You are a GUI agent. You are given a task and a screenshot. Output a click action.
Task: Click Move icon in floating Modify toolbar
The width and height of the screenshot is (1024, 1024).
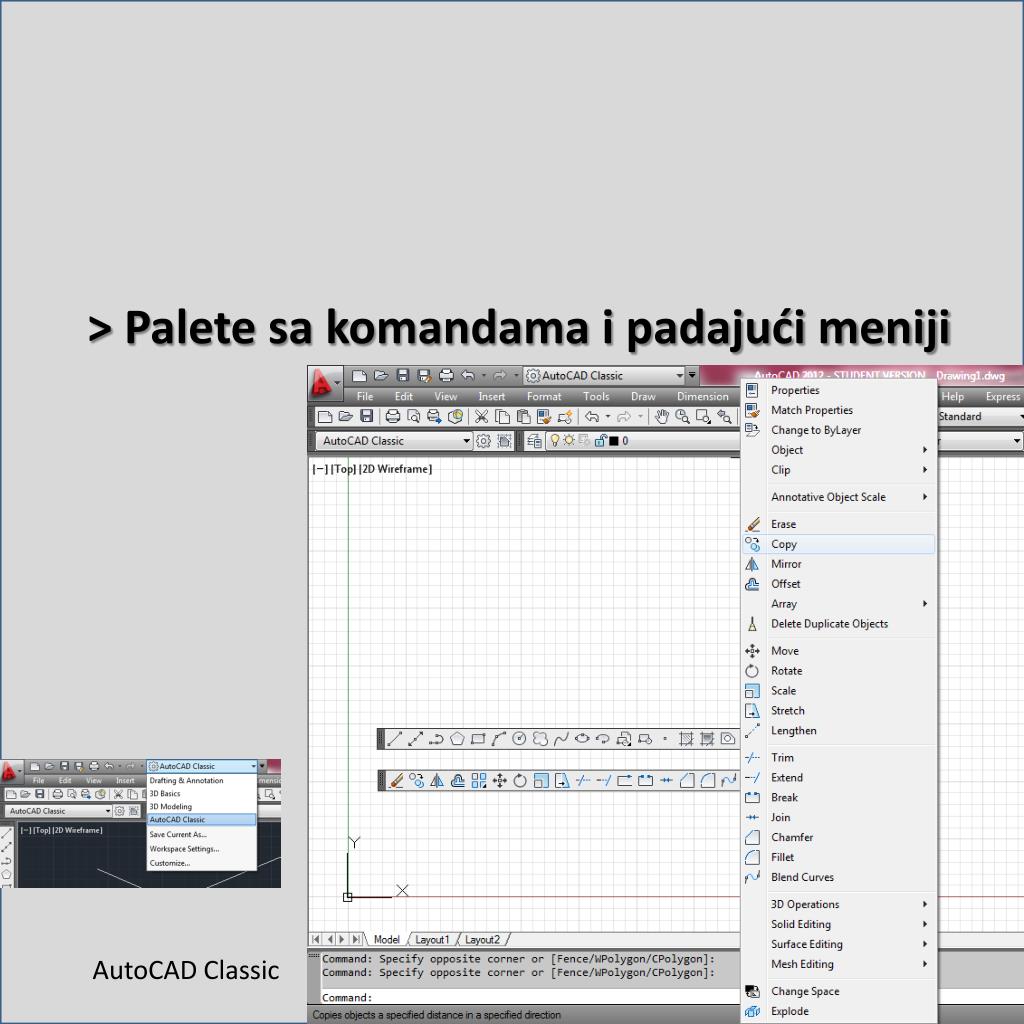(500, 780)
